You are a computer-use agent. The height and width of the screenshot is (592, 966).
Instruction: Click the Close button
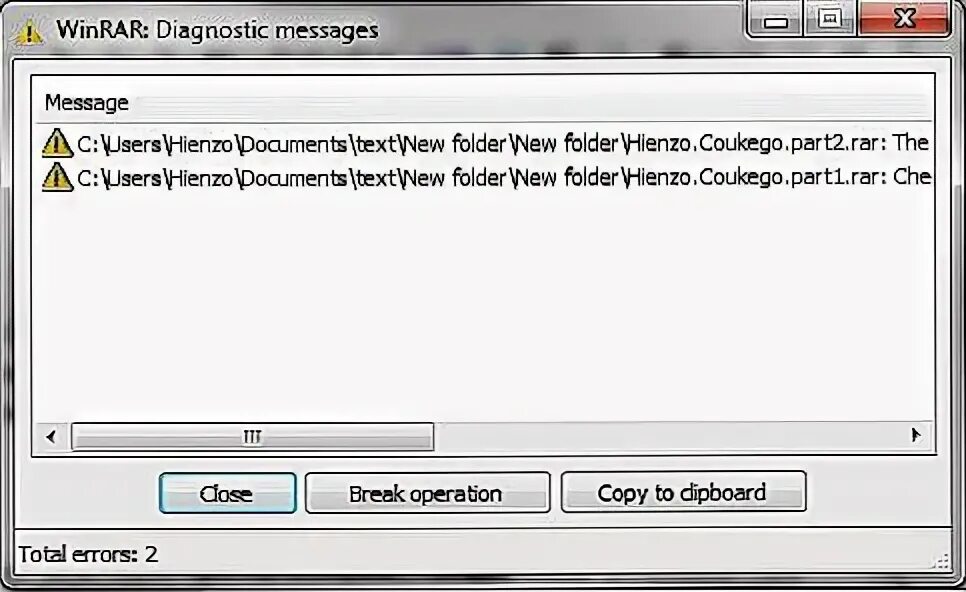[227, 493]
